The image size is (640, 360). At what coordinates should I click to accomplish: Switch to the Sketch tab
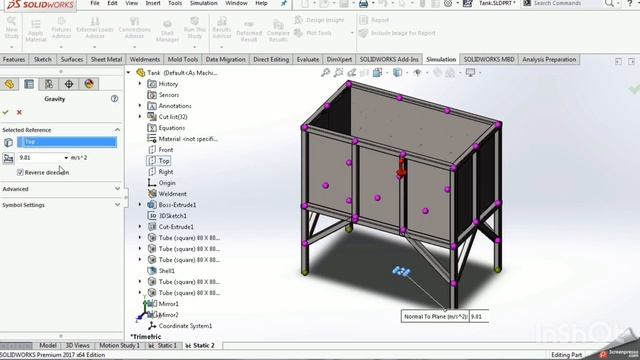[42, 59]
